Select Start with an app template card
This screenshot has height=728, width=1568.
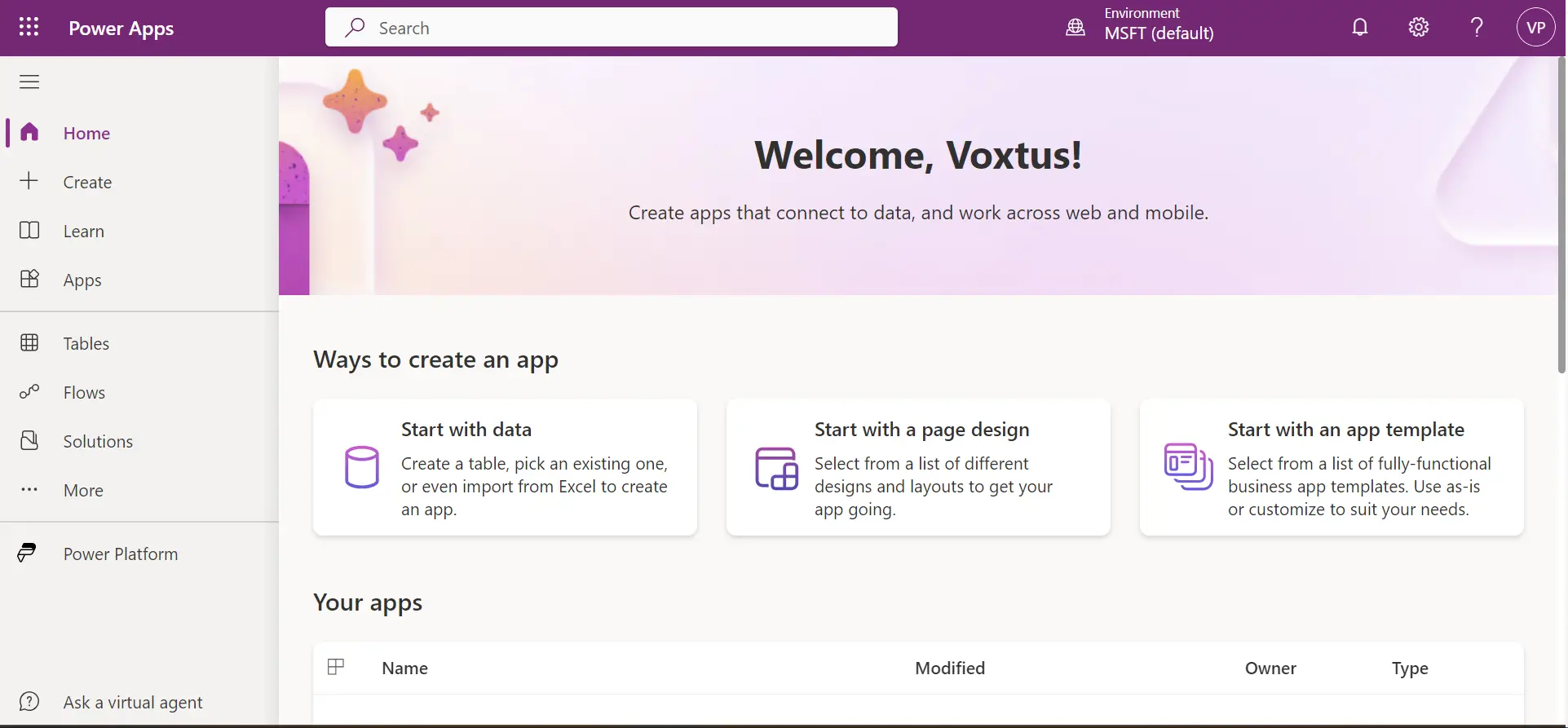(1332, 467)
